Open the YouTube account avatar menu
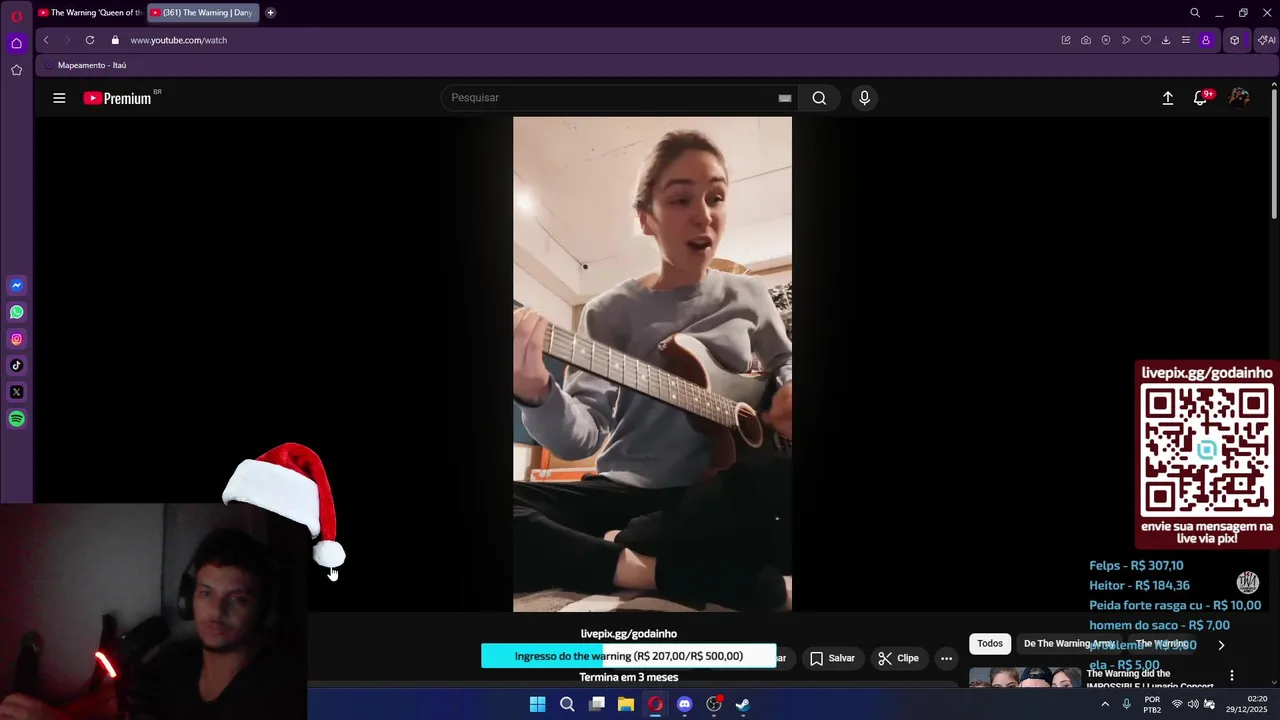Image resolution: width=1280 pixels, height=720 pixels. [x=1239, y=98]
